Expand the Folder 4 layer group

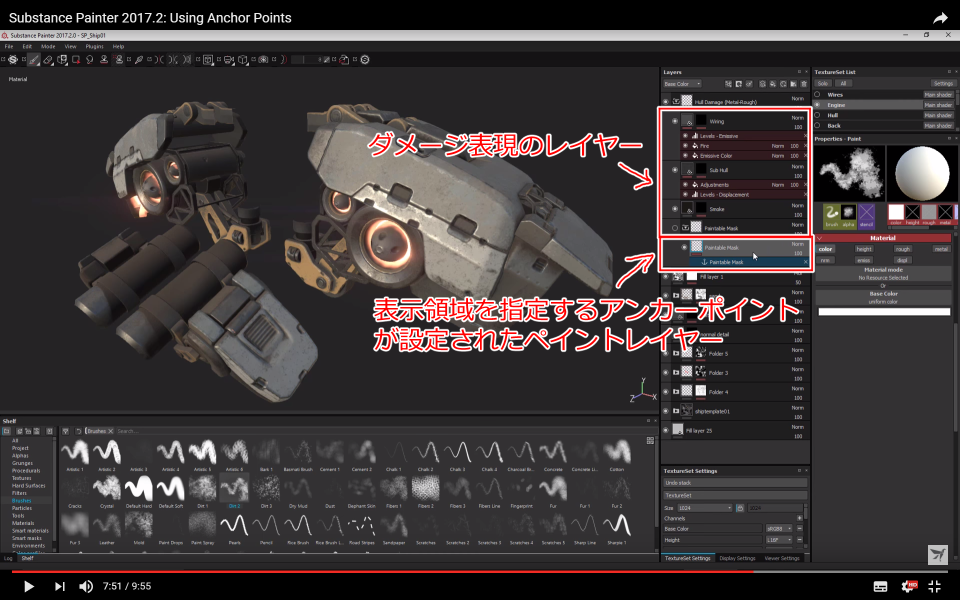[676, 391]
